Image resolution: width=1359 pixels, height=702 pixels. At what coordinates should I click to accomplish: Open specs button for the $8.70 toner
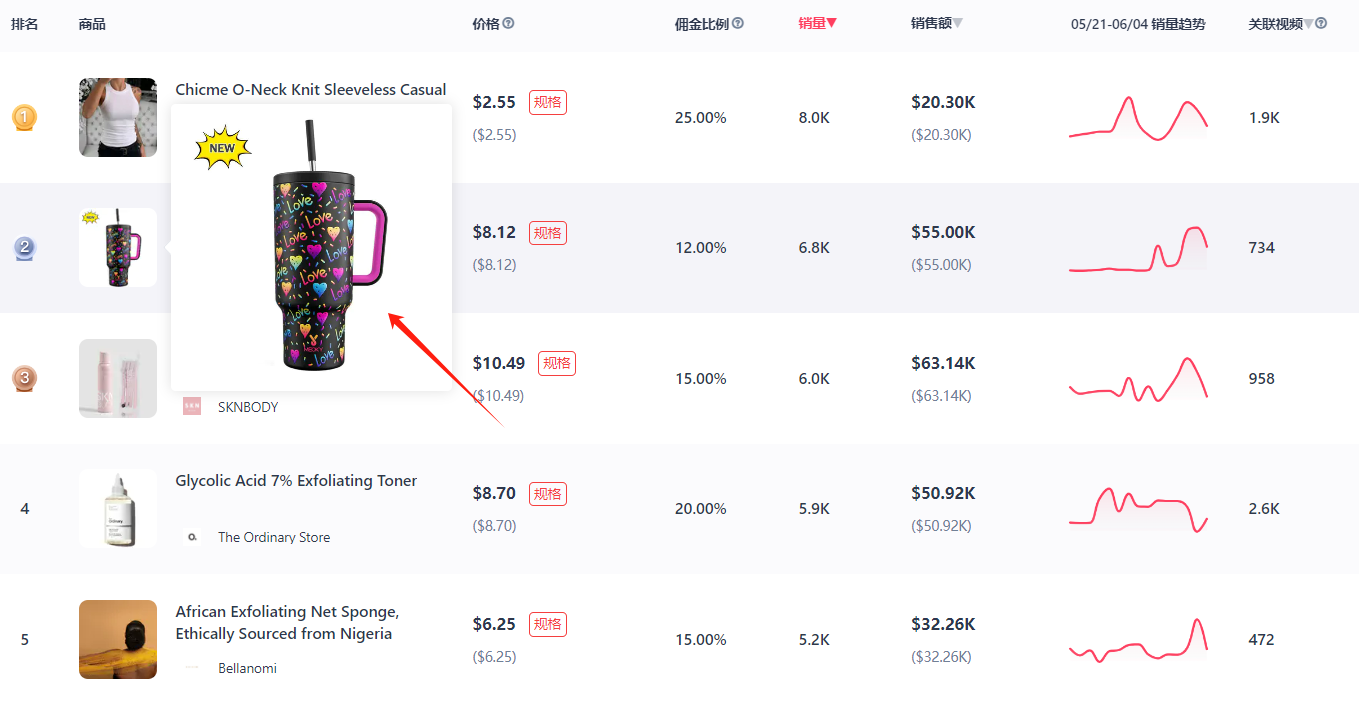pos(548,493)
